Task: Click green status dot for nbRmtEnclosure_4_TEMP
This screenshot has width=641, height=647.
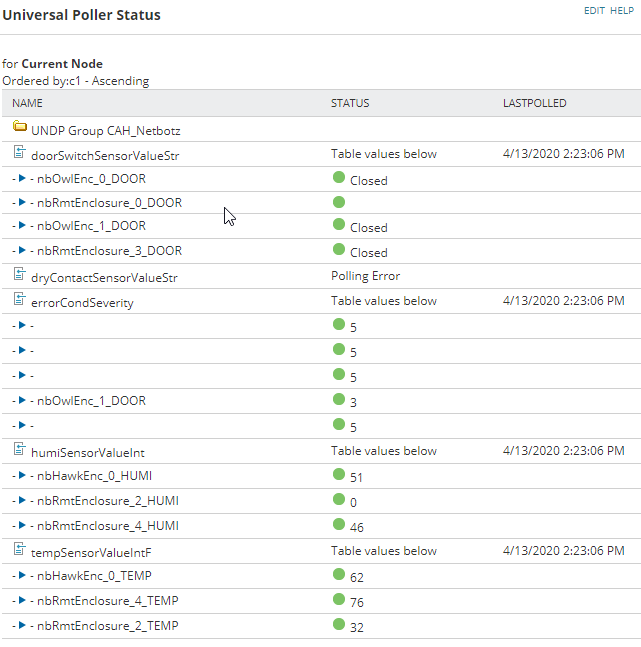Action: coord(339,599)
